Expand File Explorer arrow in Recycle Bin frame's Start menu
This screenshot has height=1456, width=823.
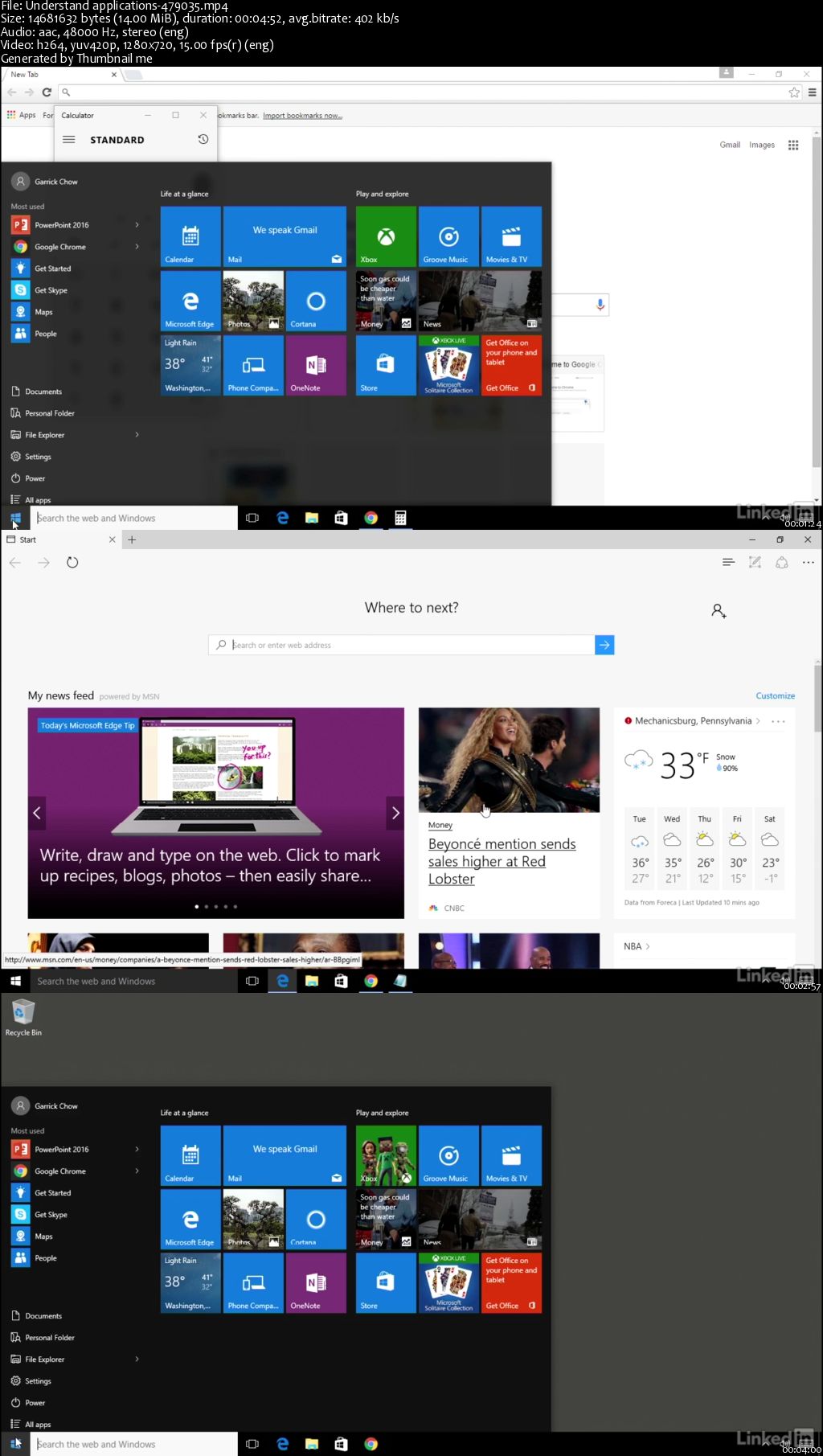click(137, 1360)
